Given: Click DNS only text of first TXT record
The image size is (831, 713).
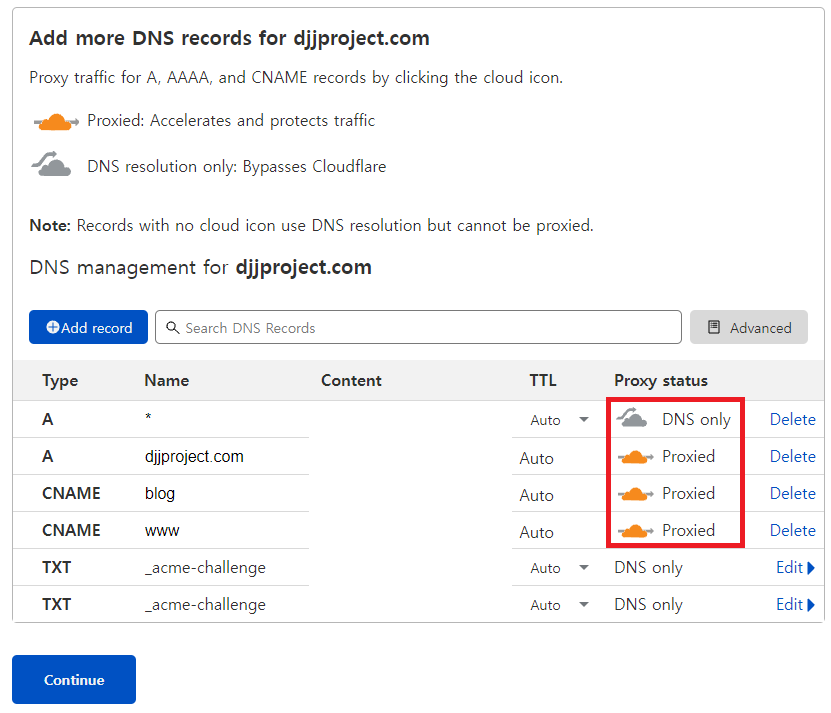Looking at the screenshot, I should click(648, 568).
